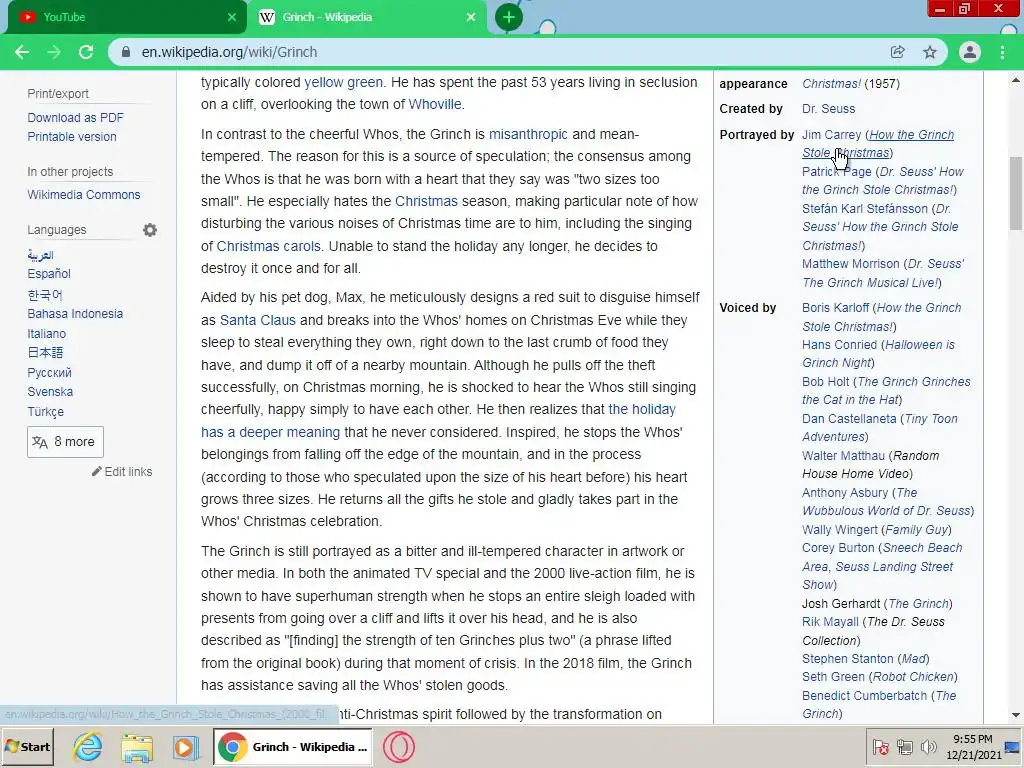Open the Patrick Page link

coord(837,172)
